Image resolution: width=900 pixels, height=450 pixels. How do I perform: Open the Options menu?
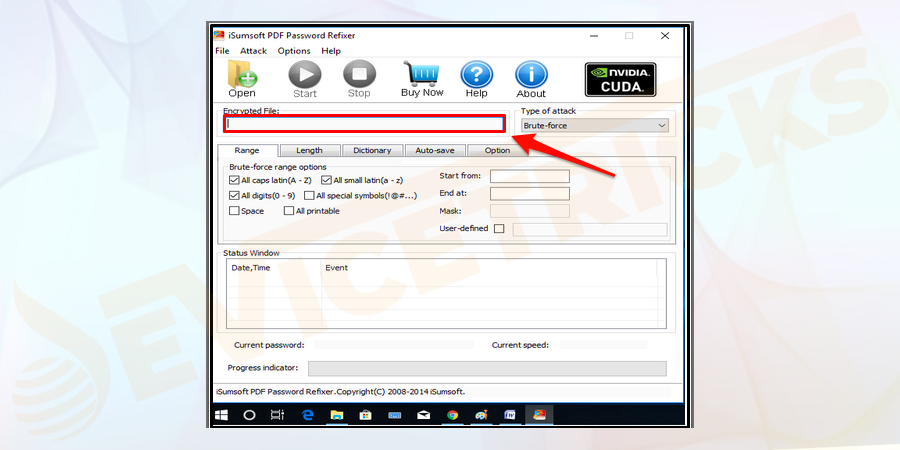tap(294, 51)
